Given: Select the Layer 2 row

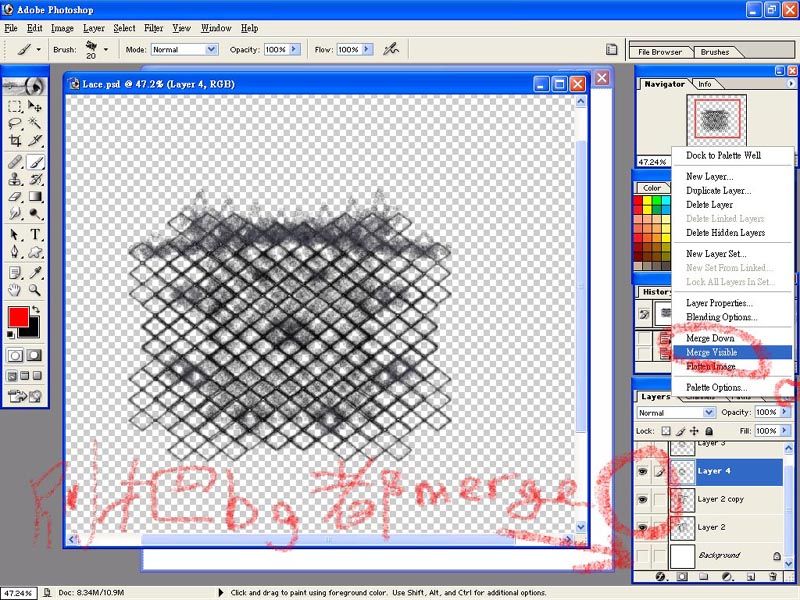Looking at the screenshot, I should (710, 528).
